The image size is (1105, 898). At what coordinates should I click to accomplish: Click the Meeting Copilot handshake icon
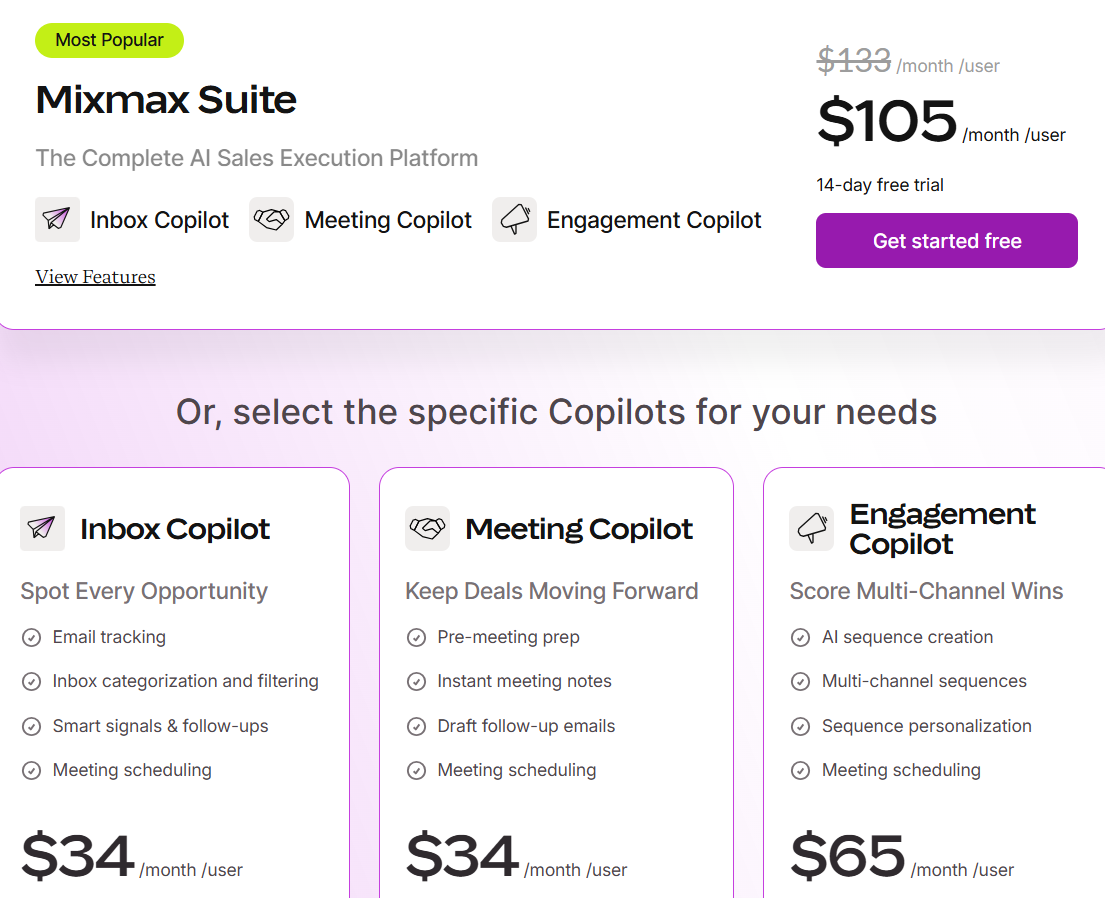(x=271, y=220)
